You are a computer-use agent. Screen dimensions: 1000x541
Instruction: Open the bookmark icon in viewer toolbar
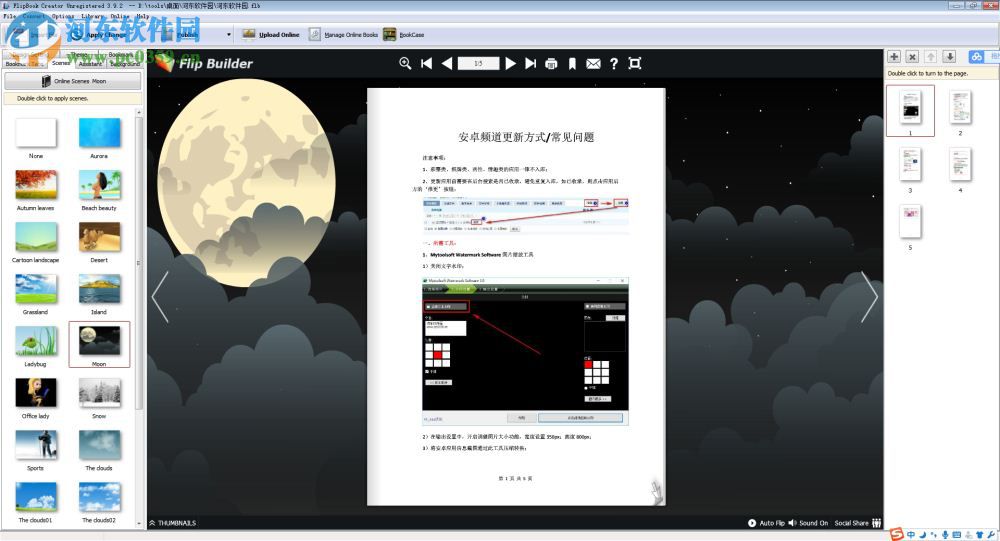(572, 63)
